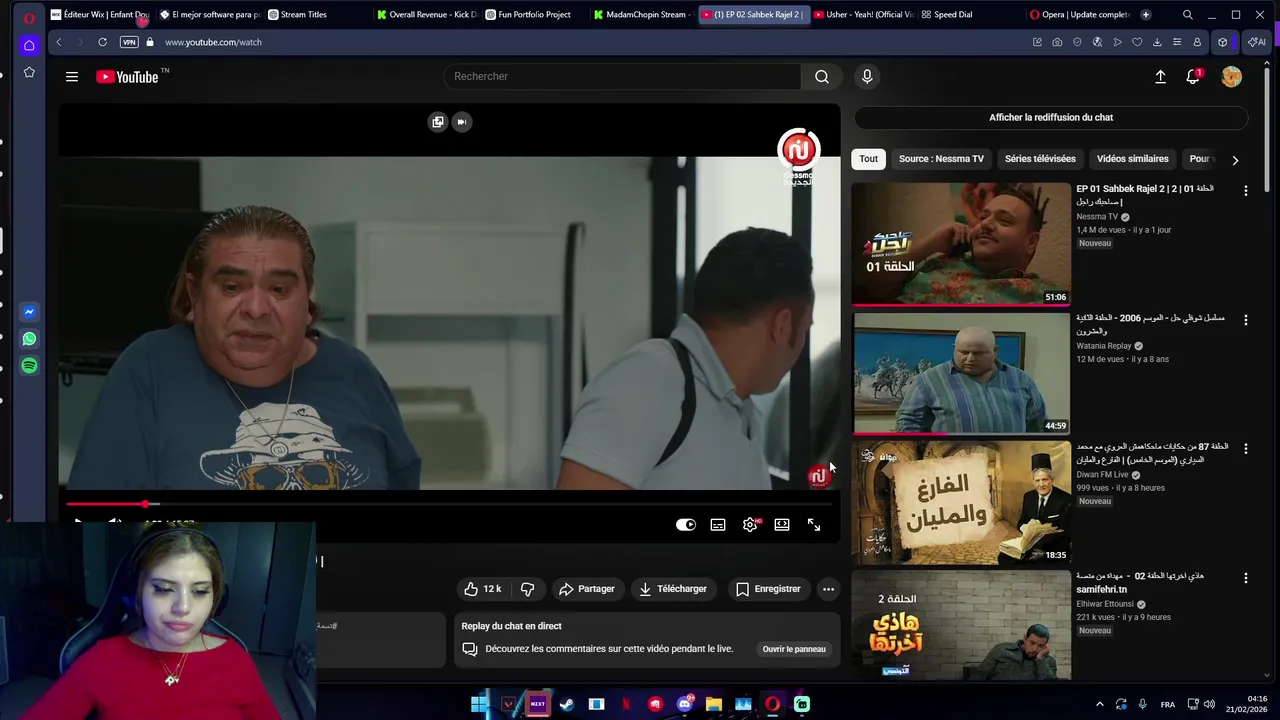Like the video with 12 k thumbs up
The image size is (1280, 720).
pyautogui.click(x=482, y=589)
